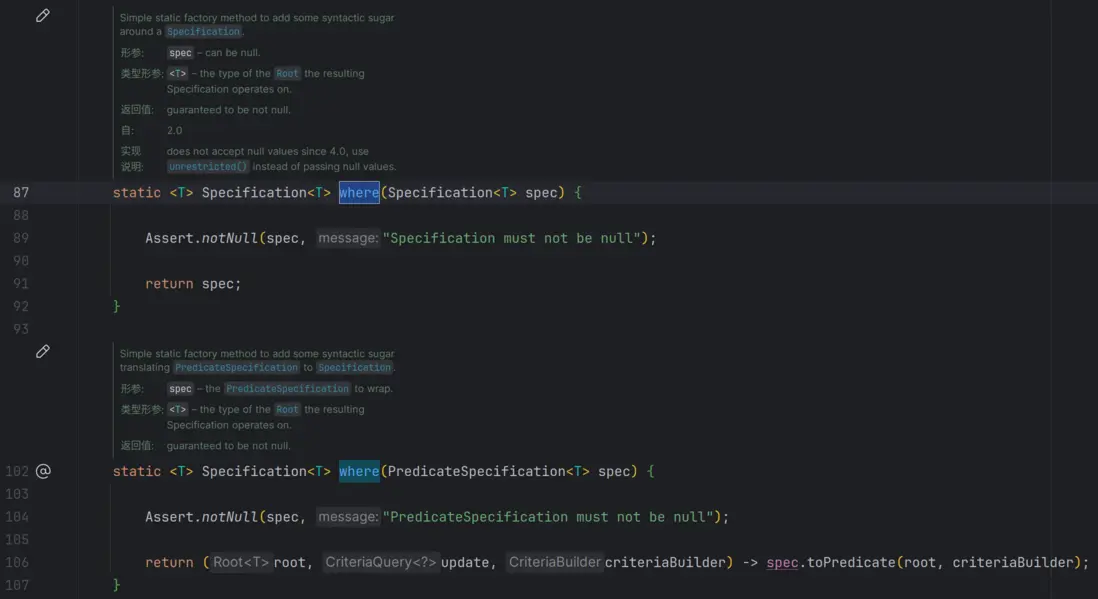Click line number 87 in the gutter

click(21, 193)
